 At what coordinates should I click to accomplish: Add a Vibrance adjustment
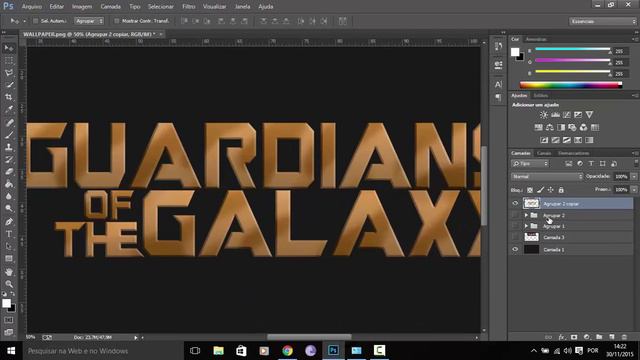tap(589, 115)
